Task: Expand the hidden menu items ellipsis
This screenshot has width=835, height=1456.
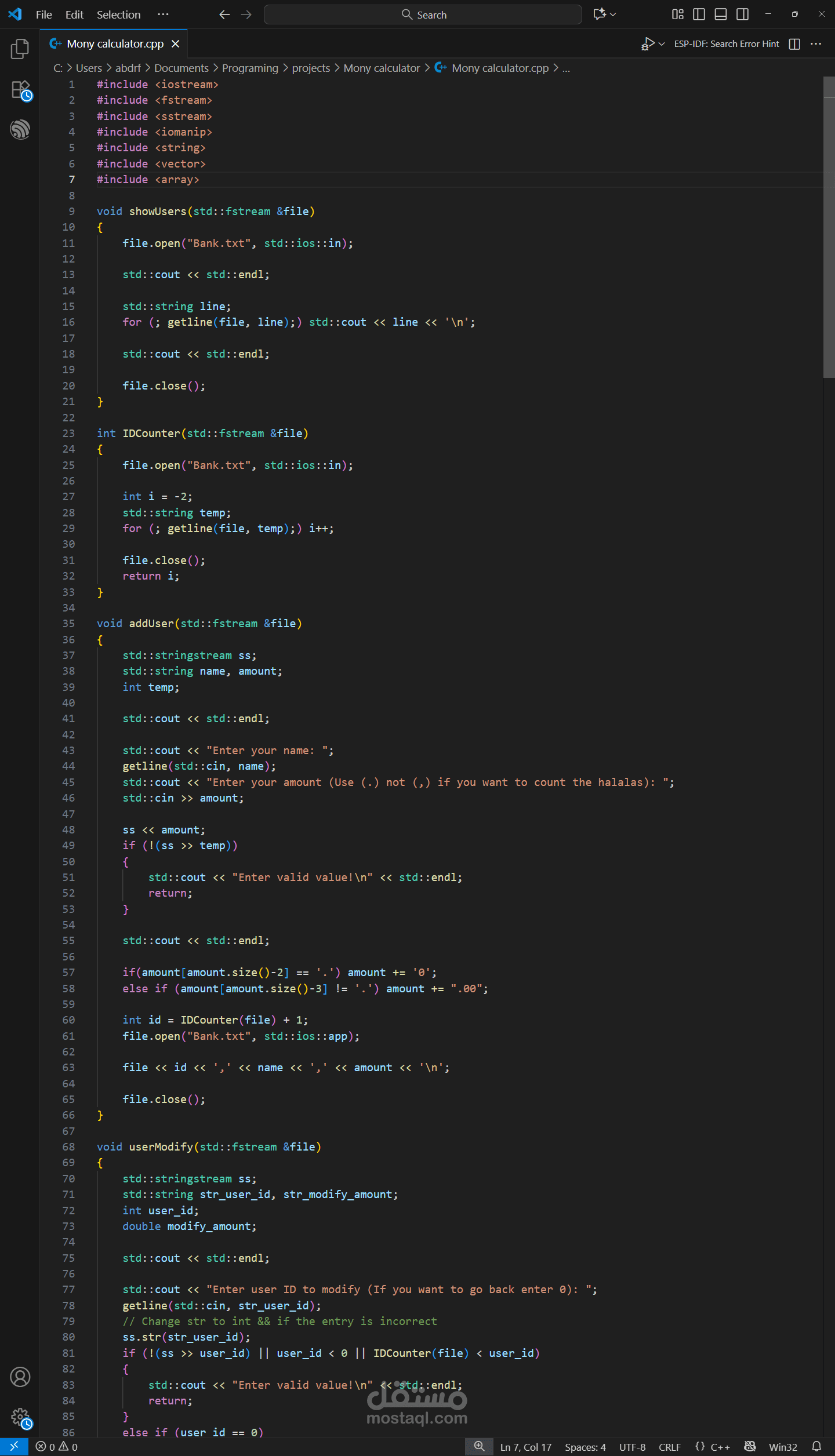Action: tap(163, 14)
